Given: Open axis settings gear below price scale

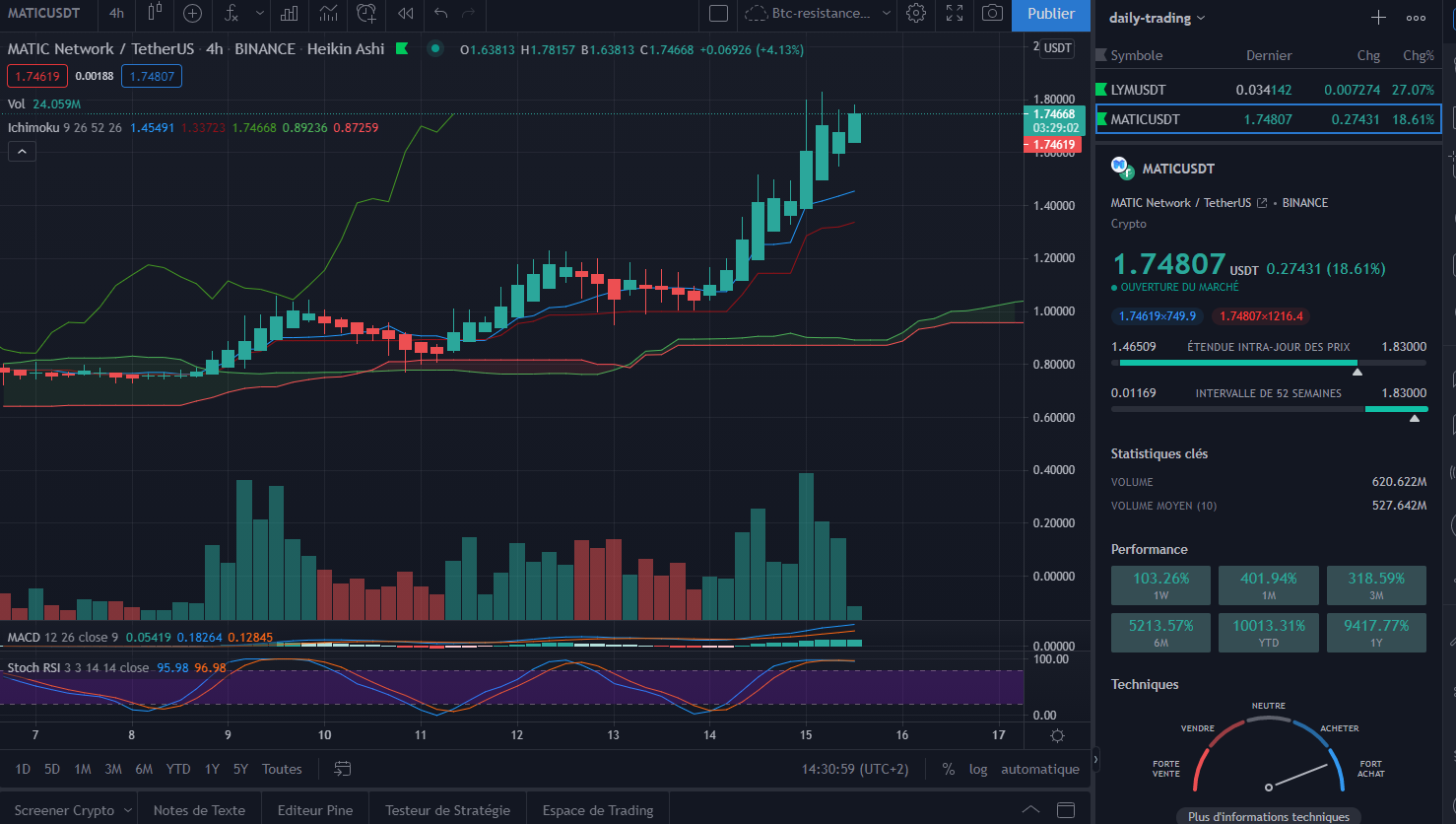Looking at the screenshot, I should pyautogui.click(x=1057, y=735).
